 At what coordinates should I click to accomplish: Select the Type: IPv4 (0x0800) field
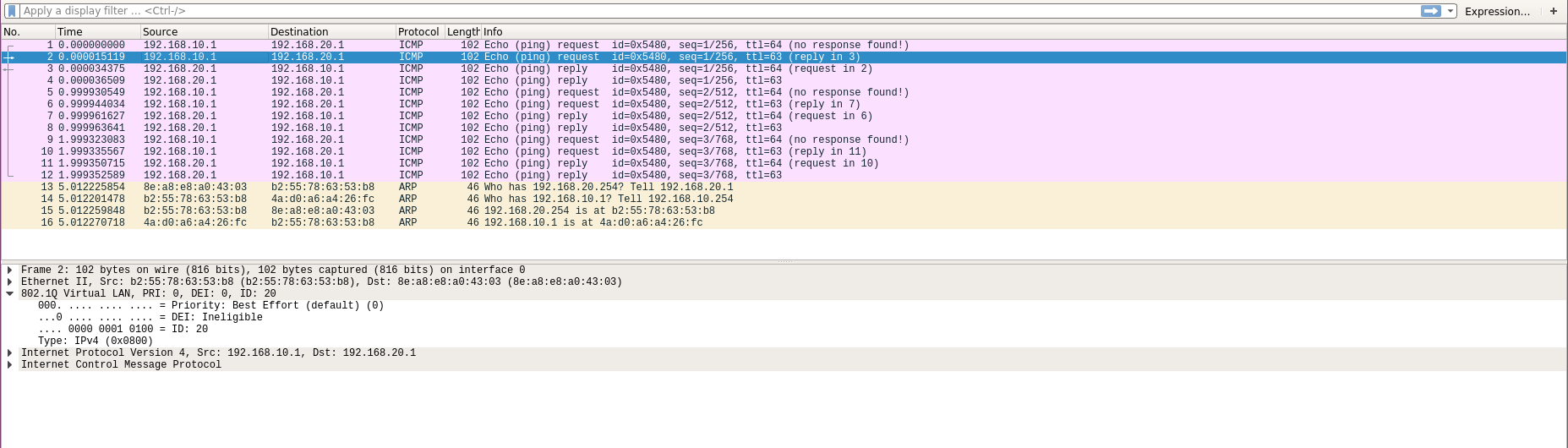(x=95, y=341)
